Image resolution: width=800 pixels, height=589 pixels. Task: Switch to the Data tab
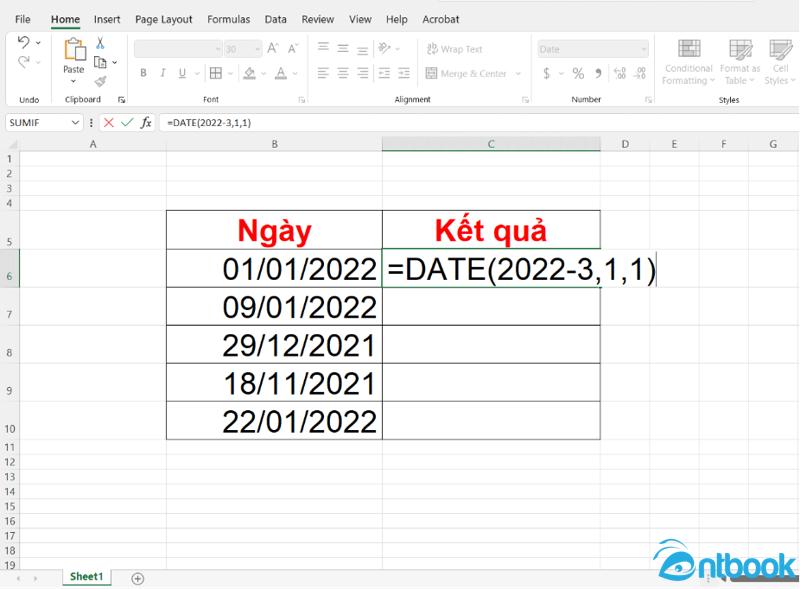click(x=276, y=19)
